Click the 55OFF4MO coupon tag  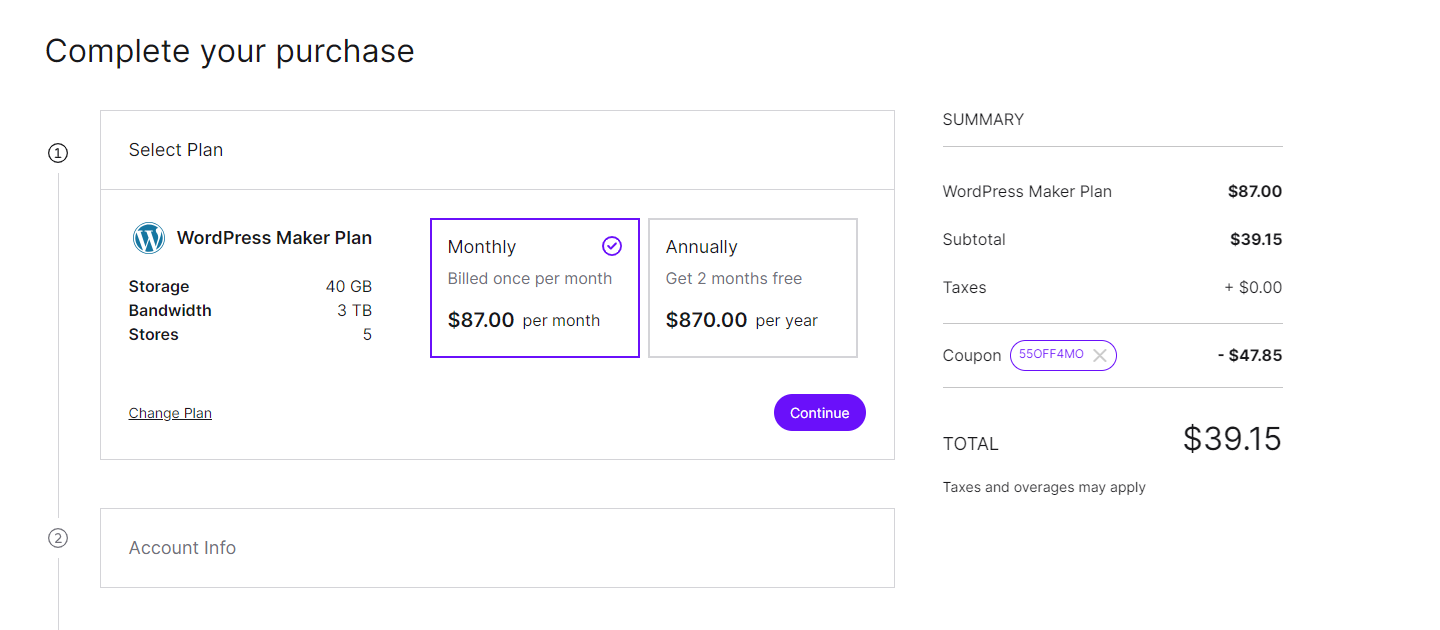1063,355
